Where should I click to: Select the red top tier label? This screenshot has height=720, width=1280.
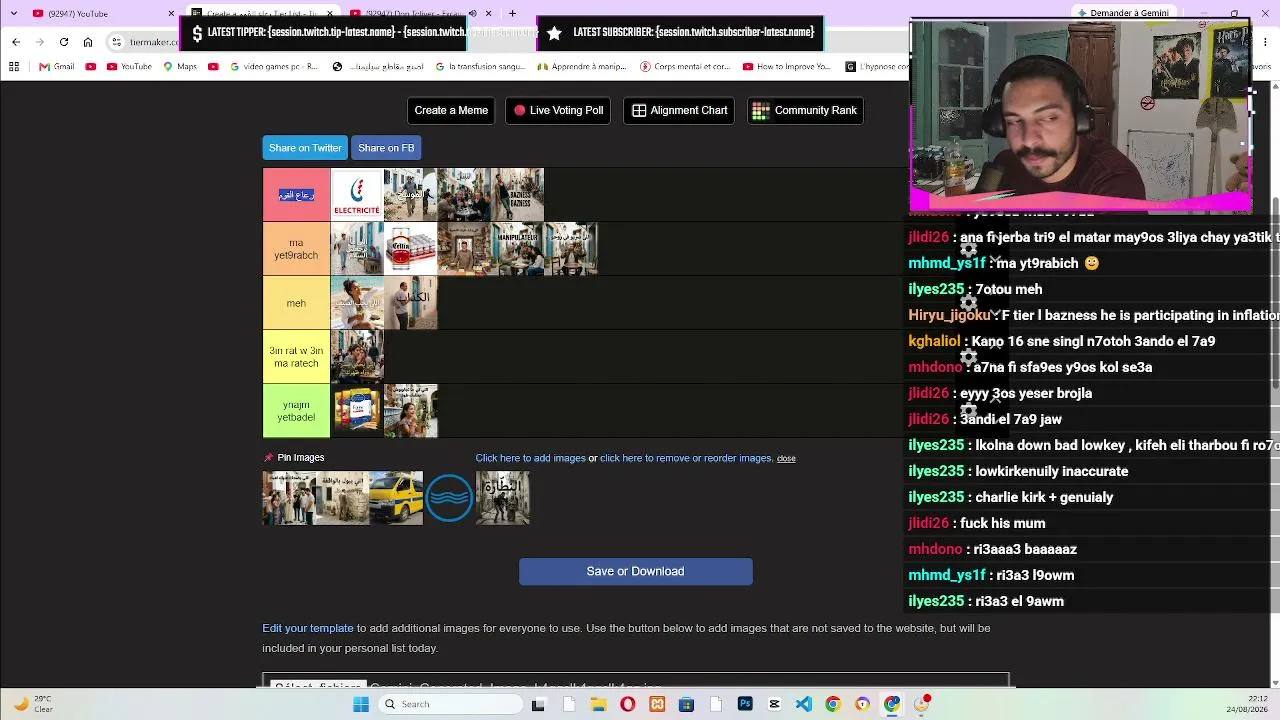click(x=296, y=195)
